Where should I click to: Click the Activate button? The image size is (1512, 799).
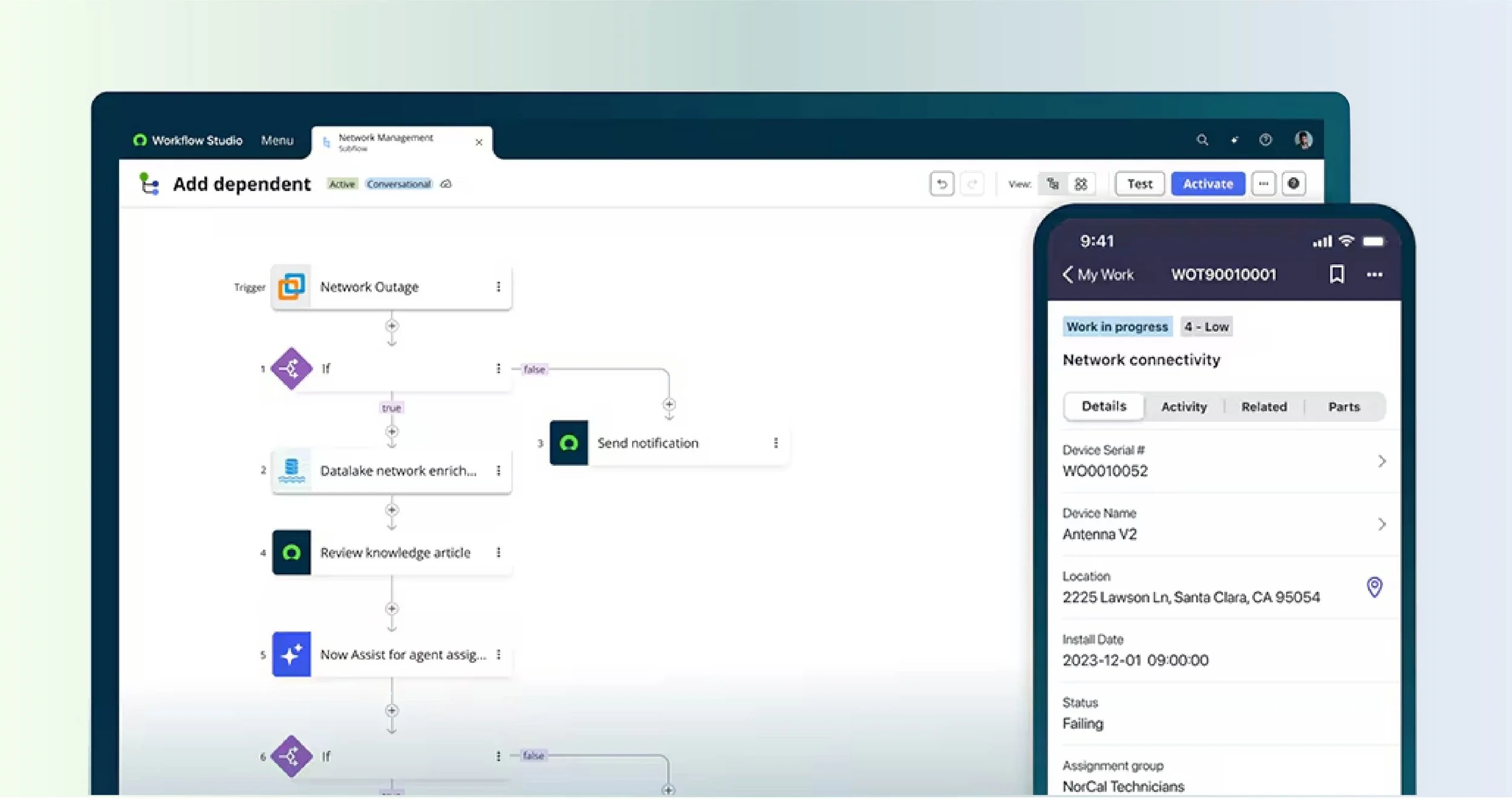click(x=1207, y=184)
